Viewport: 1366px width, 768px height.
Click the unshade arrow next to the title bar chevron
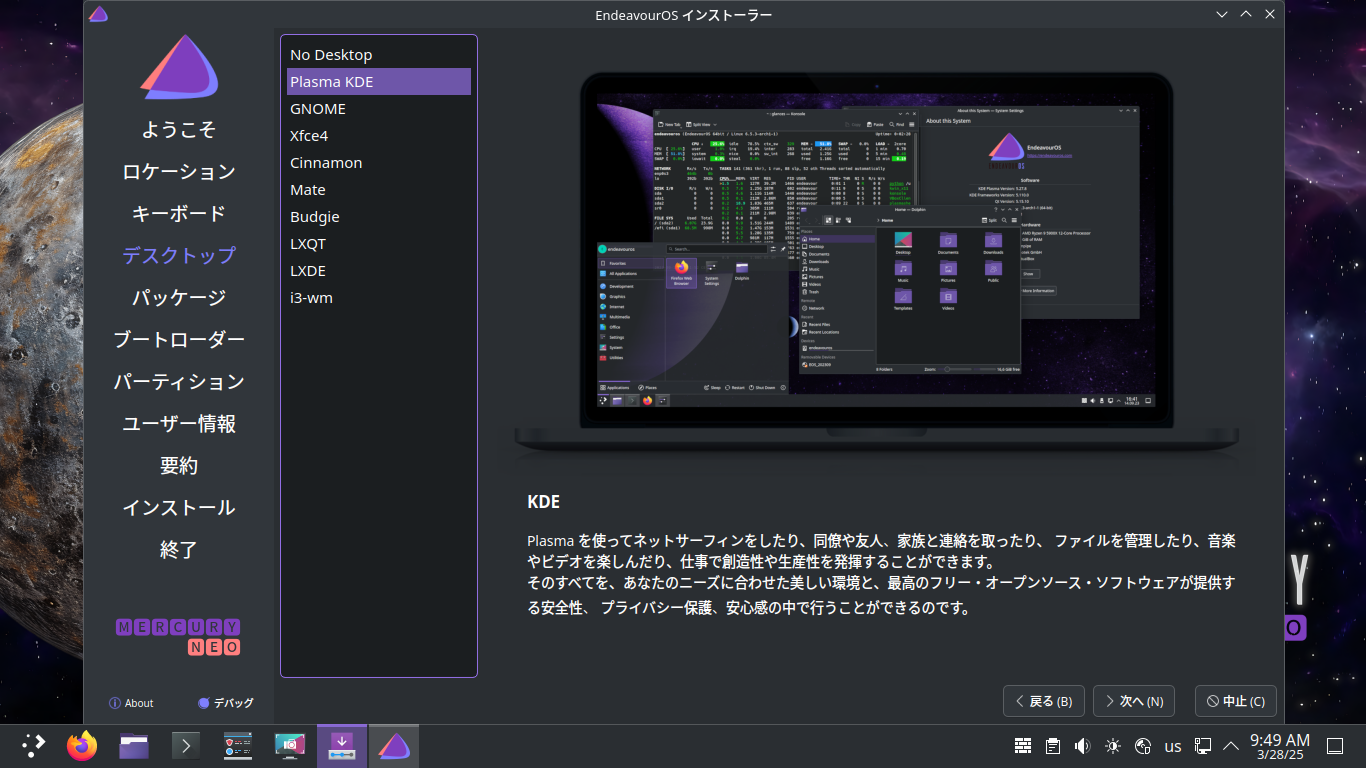(x=1245, y=14)
